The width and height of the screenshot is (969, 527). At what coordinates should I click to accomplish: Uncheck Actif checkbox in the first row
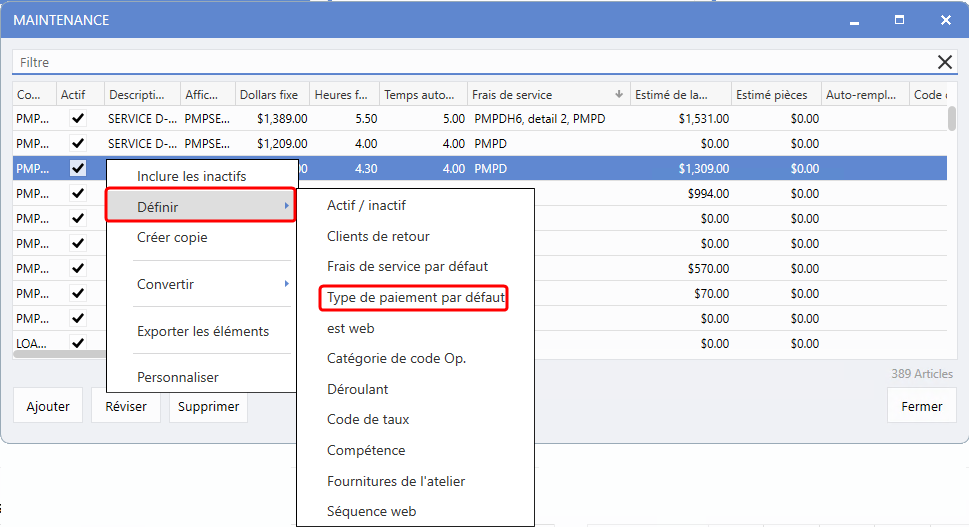(x=78, y=118)
